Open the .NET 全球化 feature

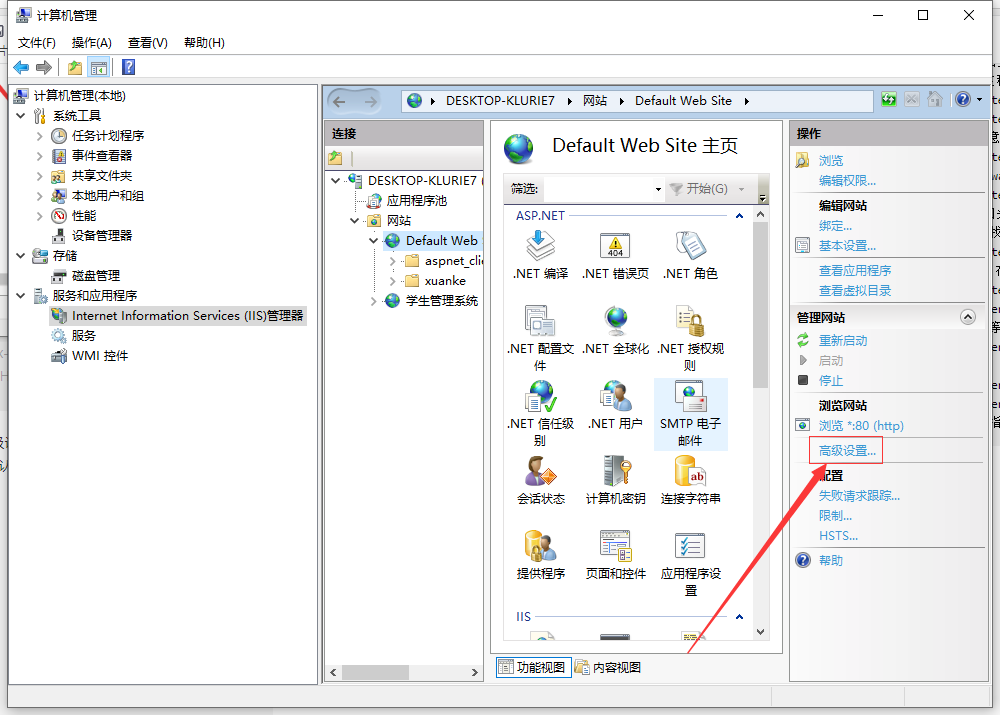[x=614, y=330]
